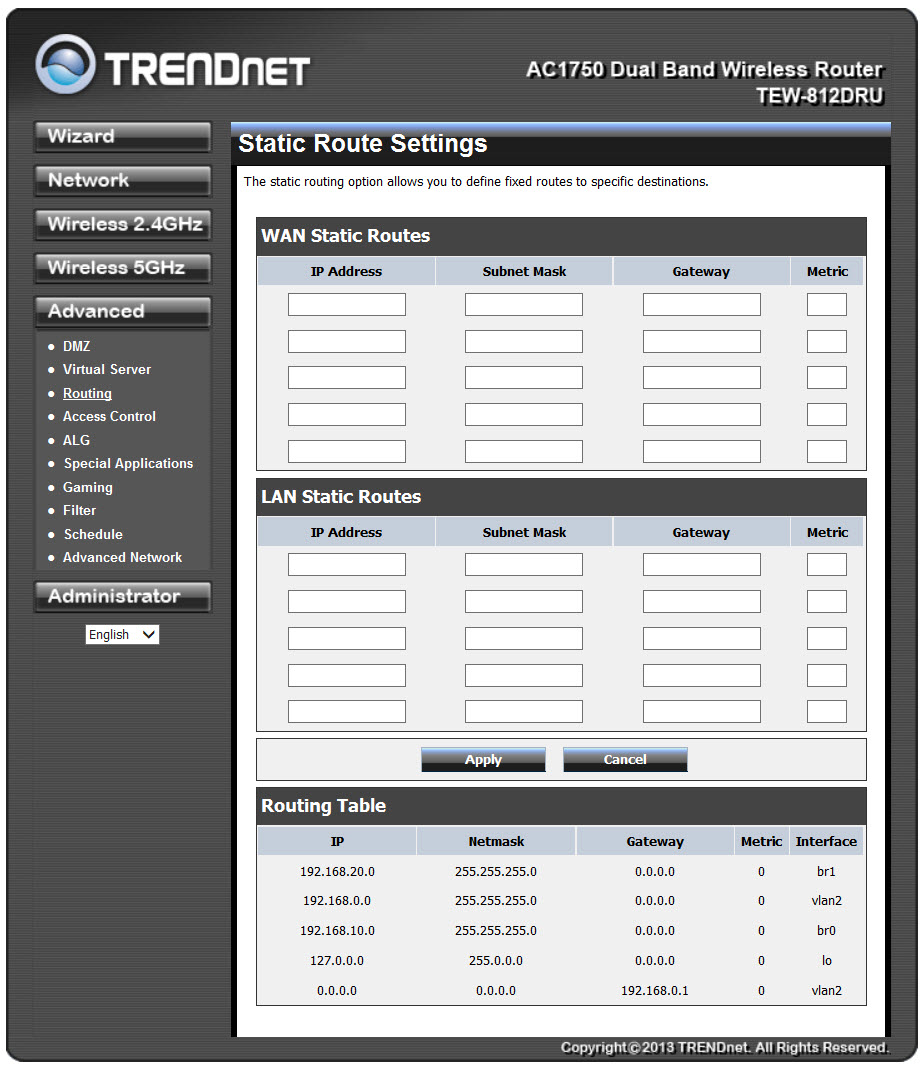The image size is (922, 1070).
Task: Click the TRENDnet globe logo icon
Action: tap(66, 65)
